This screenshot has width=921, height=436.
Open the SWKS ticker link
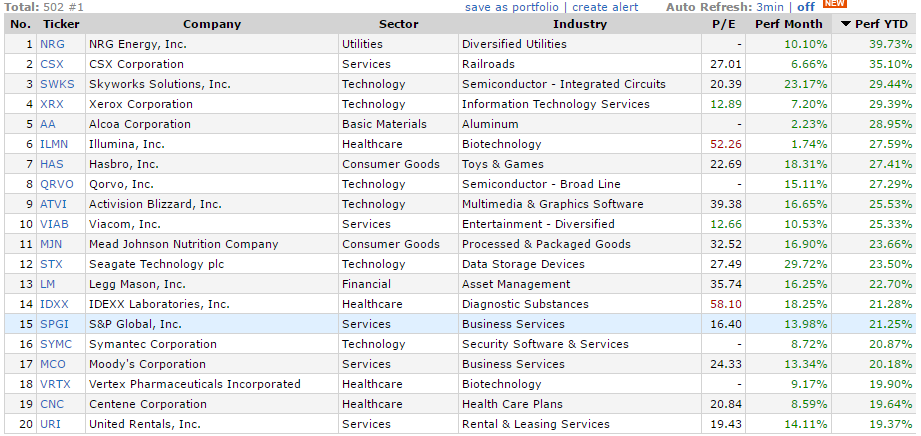[55, 84]
